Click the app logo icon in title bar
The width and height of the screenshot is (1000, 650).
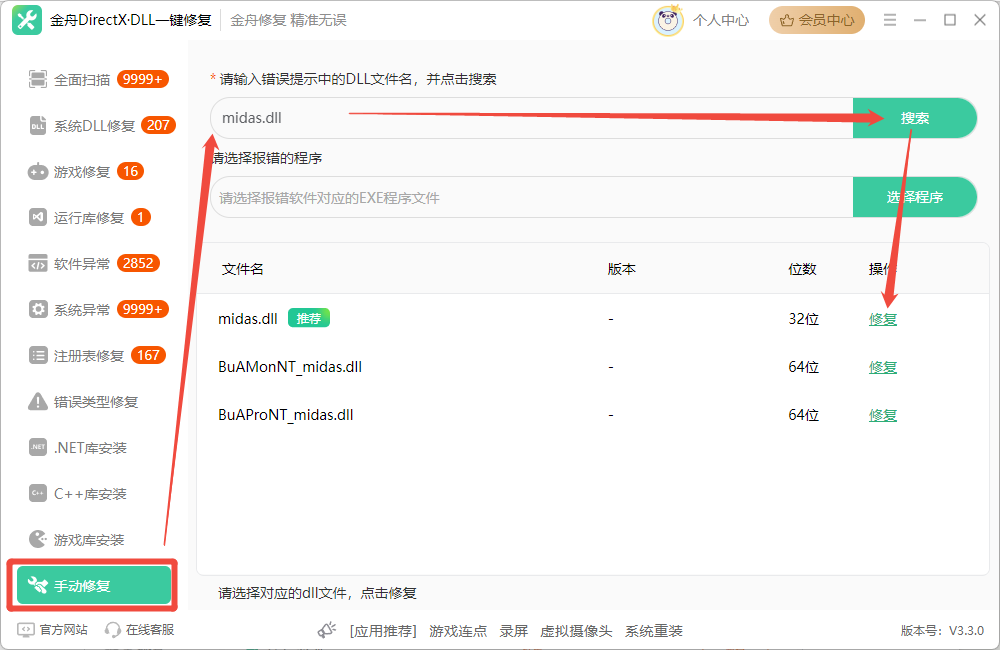click(x=27, y=20)
